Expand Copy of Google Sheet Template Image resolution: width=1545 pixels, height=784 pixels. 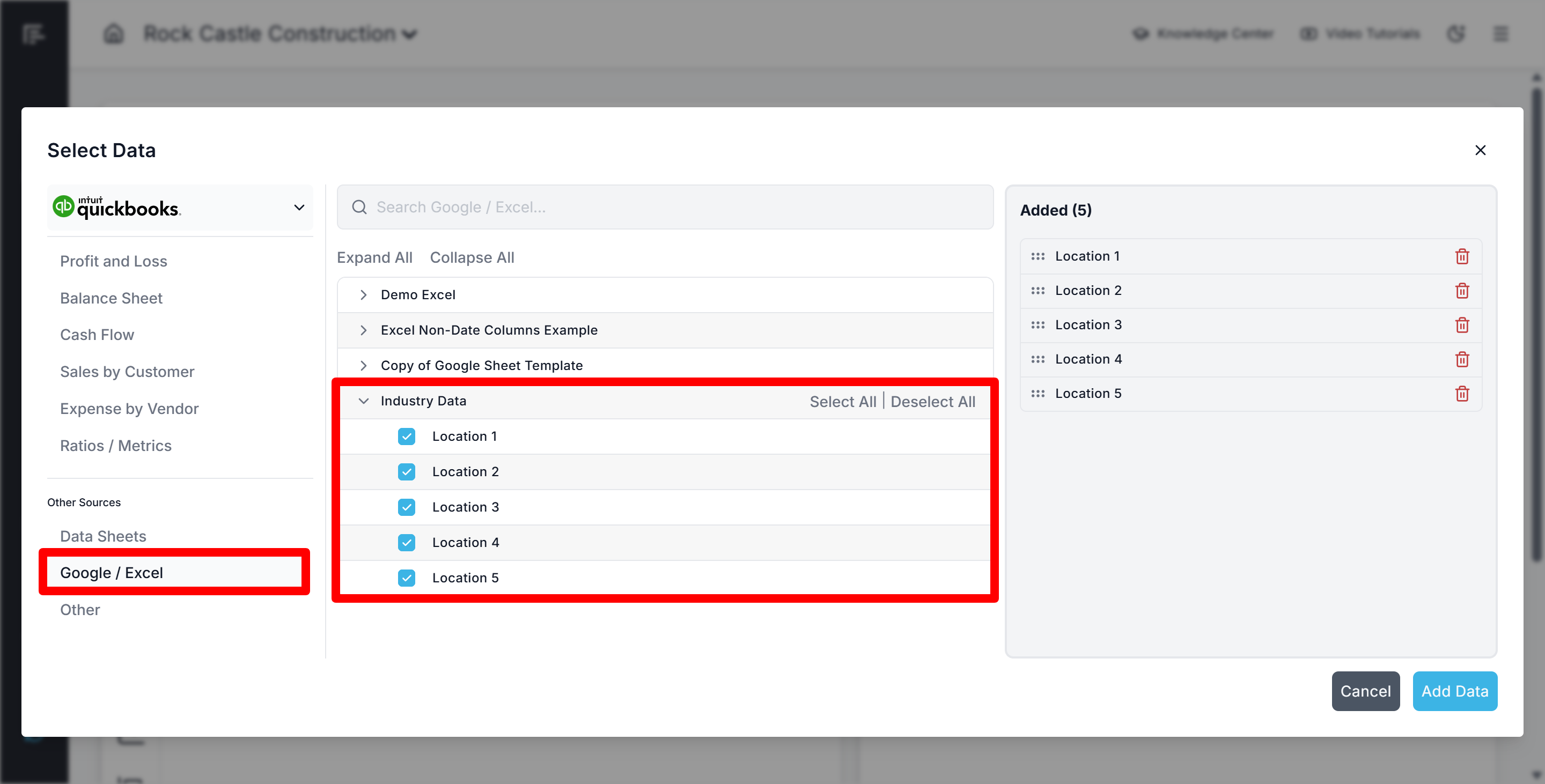pos(364,366)
